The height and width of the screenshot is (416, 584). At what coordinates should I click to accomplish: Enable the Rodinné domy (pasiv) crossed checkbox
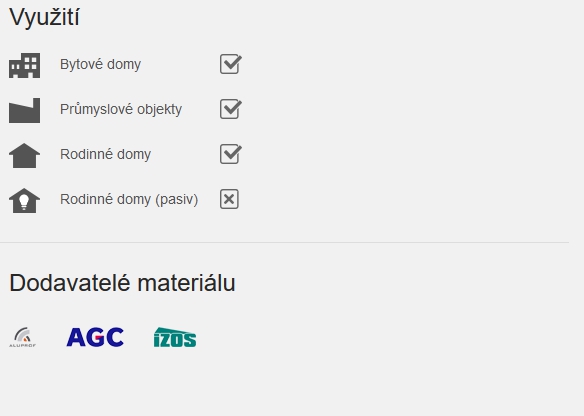pos(229,199)
